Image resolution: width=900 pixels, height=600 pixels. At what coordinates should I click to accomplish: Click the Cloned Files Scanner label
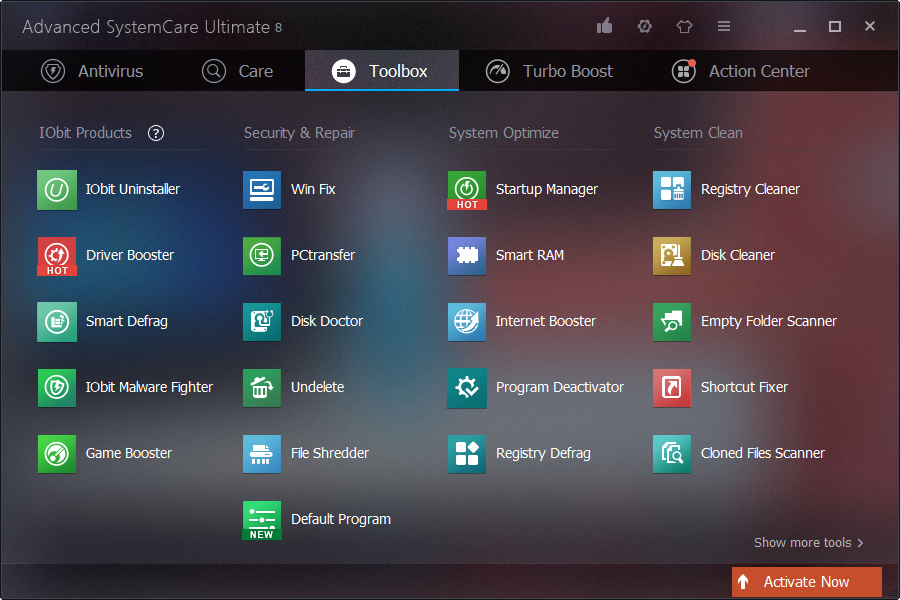click(763, 454)
